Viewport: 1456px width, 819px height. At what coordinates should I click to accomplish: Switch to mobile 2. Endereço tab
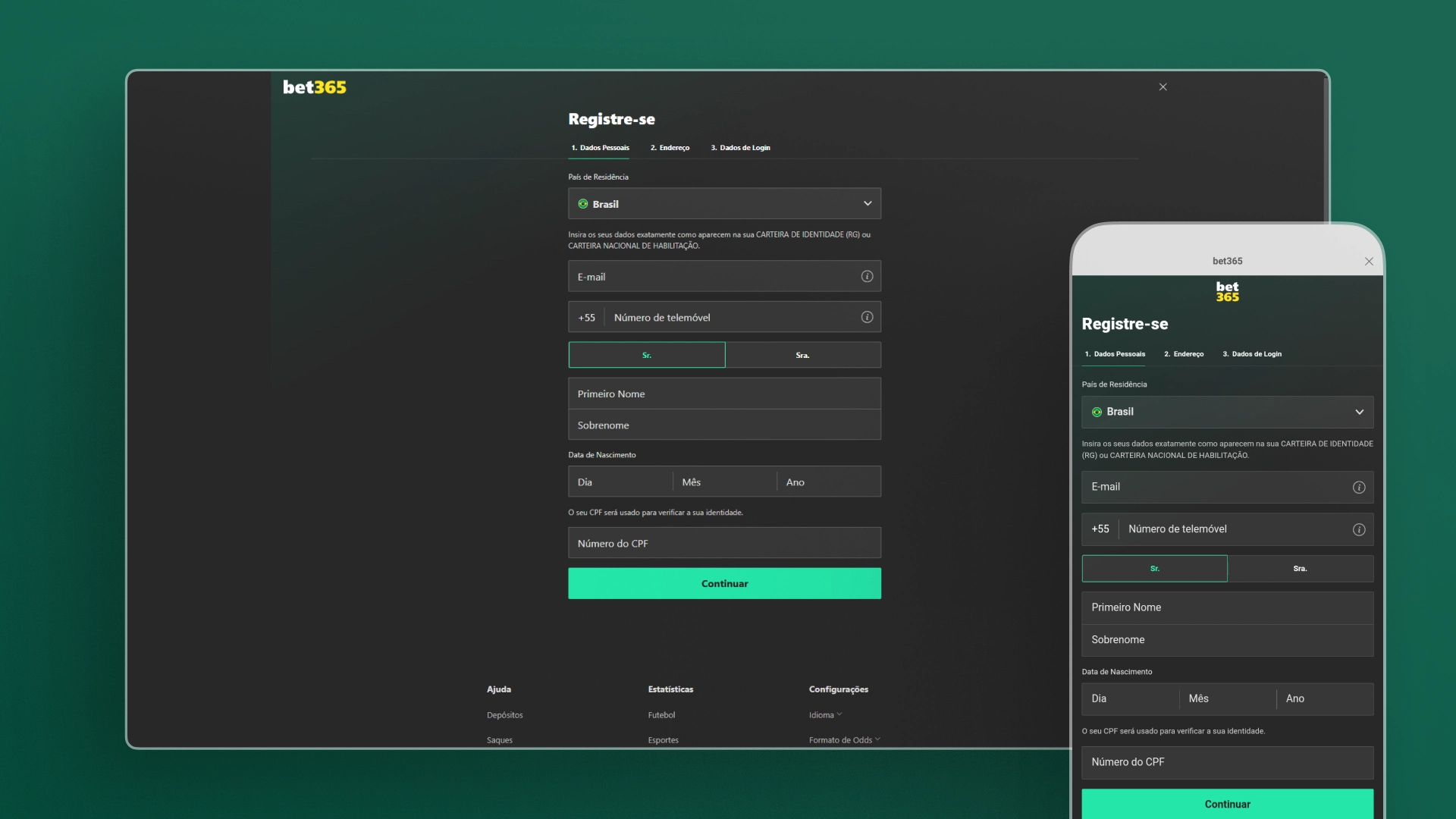tap(1184, 354)
